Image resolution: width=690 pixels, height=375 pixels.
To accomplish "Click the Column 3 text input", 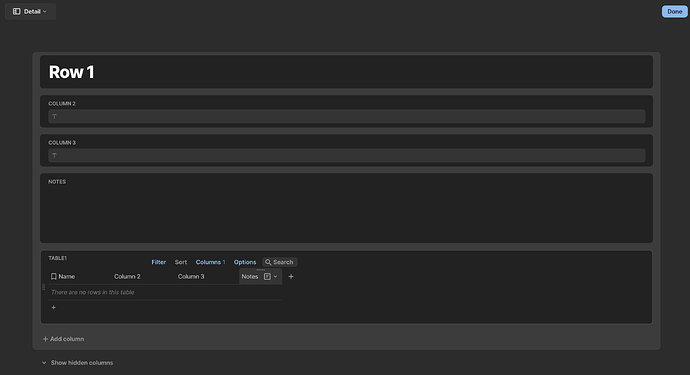I will click(346, 155).
